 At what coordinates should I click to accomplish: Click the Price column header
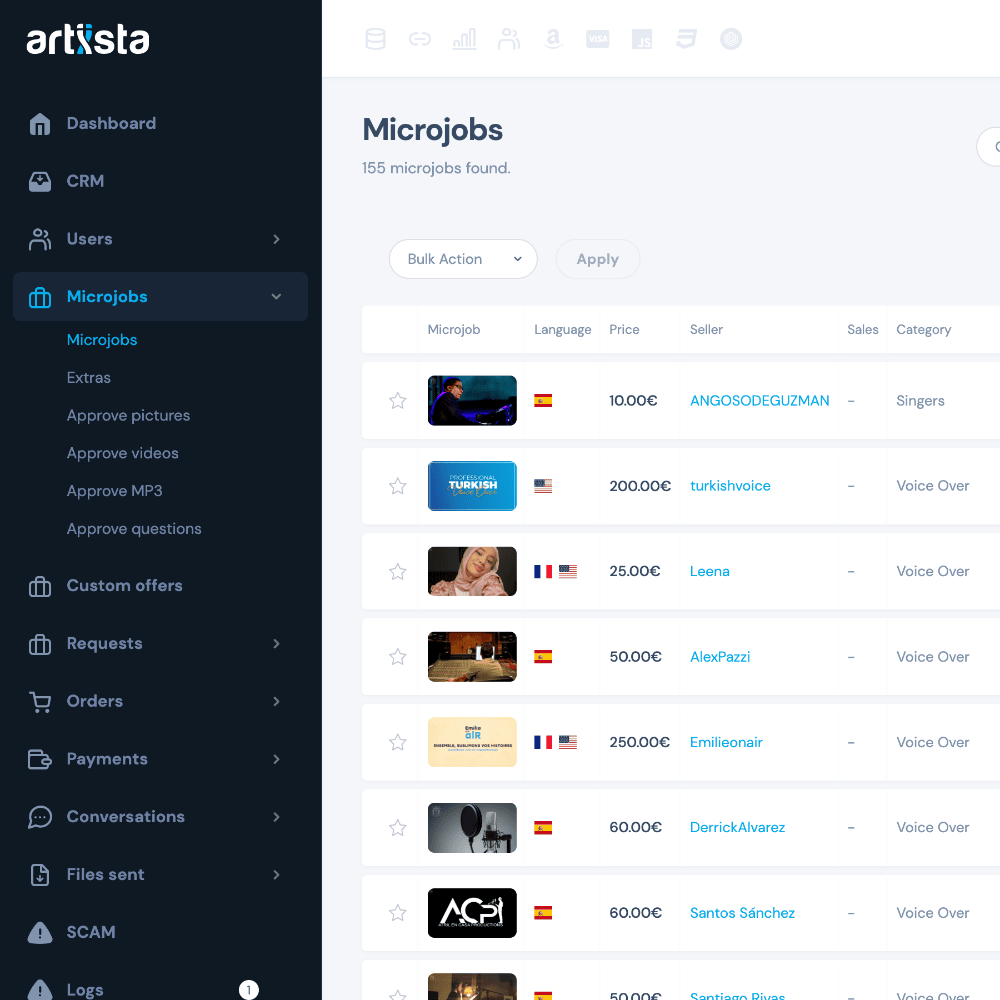pos(624,330)
